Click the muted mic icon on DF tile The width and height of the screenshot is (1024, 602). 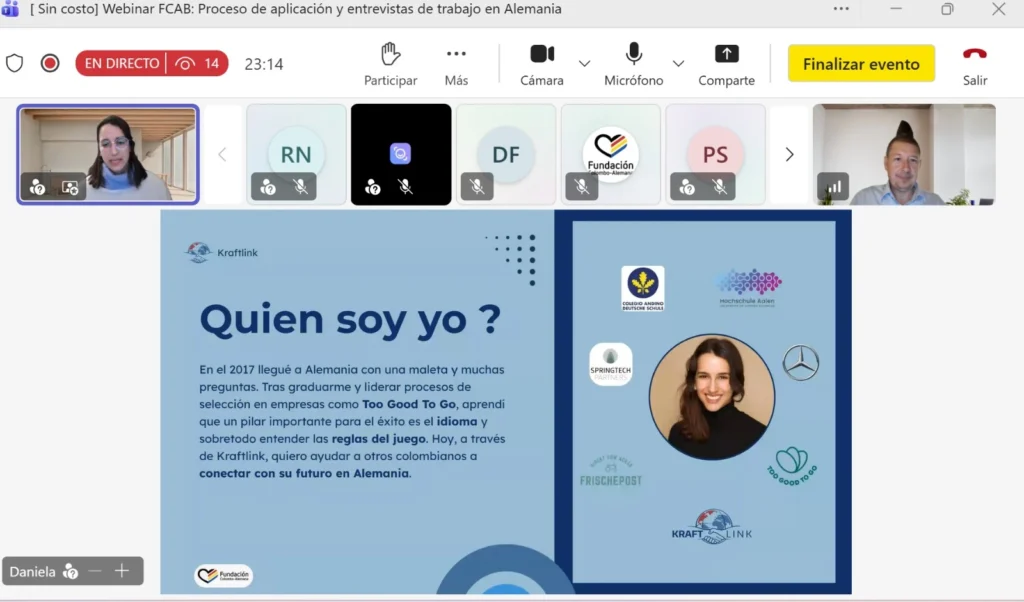[x=477, y=186]
